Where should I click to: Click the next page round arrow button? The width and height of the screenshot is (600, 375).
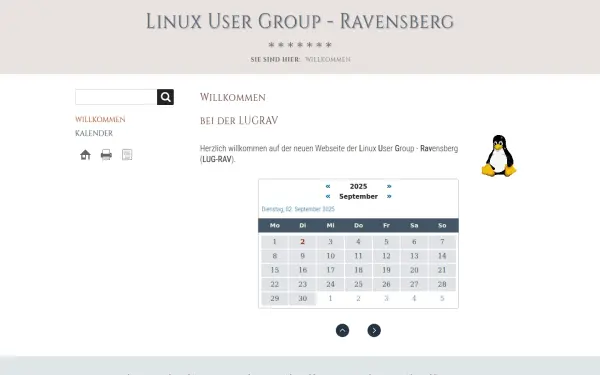coord(374,331)
